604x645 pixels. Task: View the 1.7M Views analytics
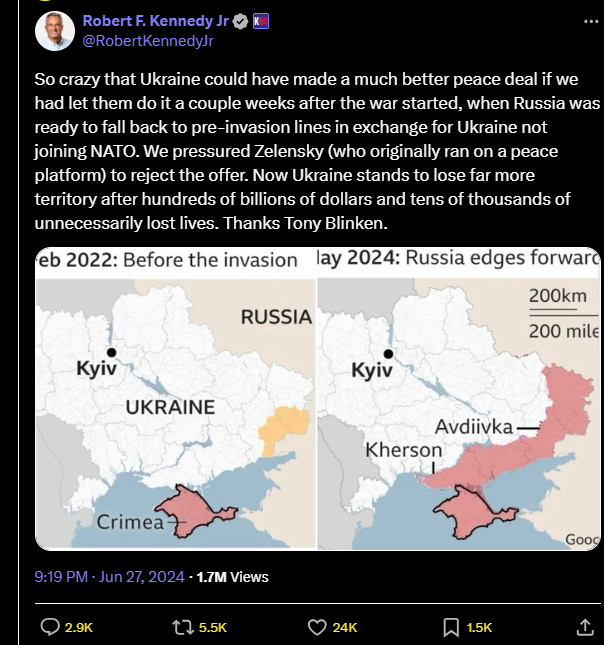[x=232, y=577]
